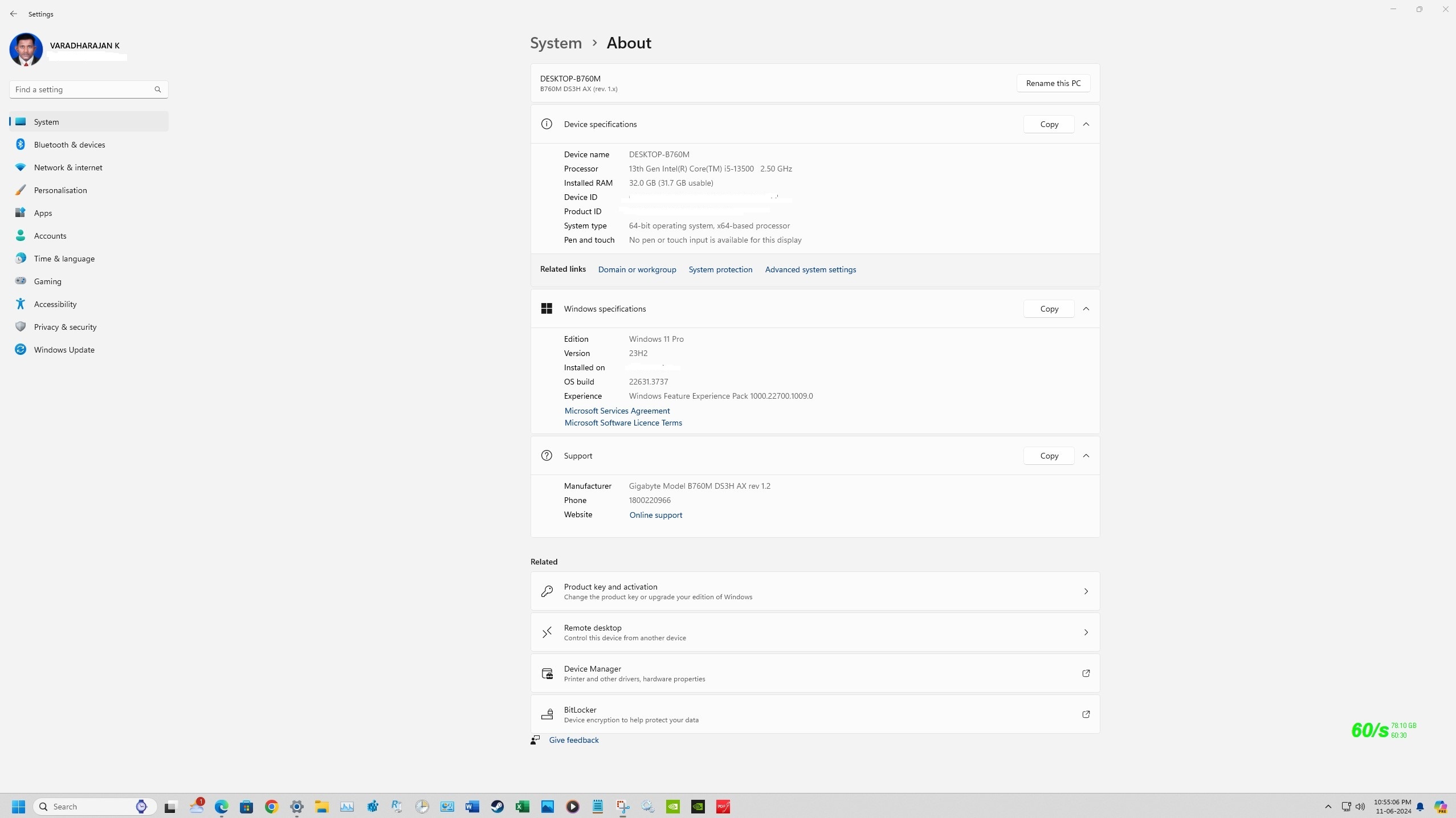Collapse the Device specifications section
This screenshot has height=818, width=1456.
tap(1086, 124)
